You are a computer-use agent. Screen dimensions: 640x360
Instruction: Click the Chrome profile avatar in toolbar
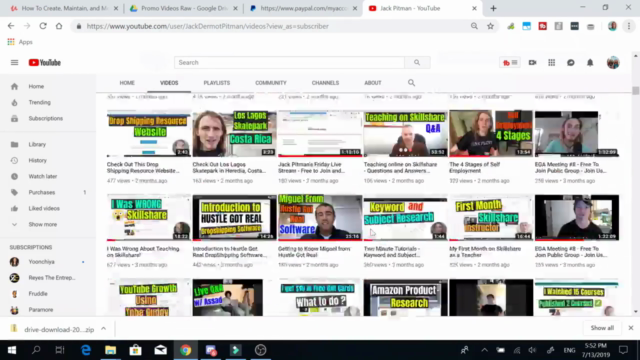tap(612, 26)
